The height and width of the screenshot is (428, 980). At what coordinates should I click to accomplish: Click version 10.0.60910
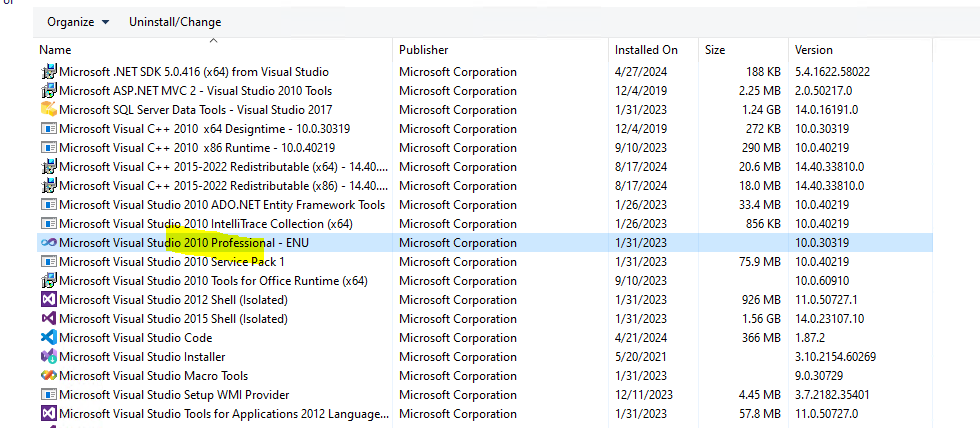[x=822, y=281]
